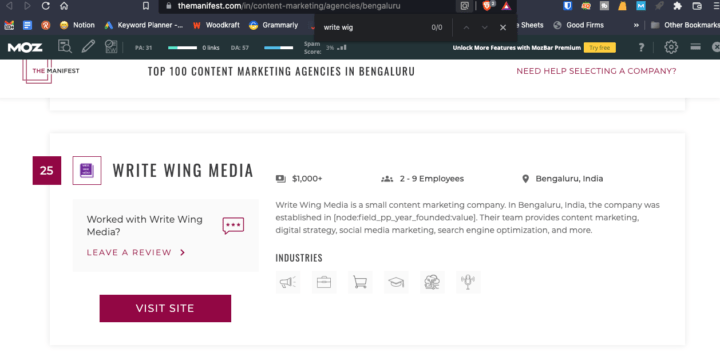The height and width of the screenshot is (360, 720).
Task: Open the Woodkraft bookmark
Action: tap(216, 25)
